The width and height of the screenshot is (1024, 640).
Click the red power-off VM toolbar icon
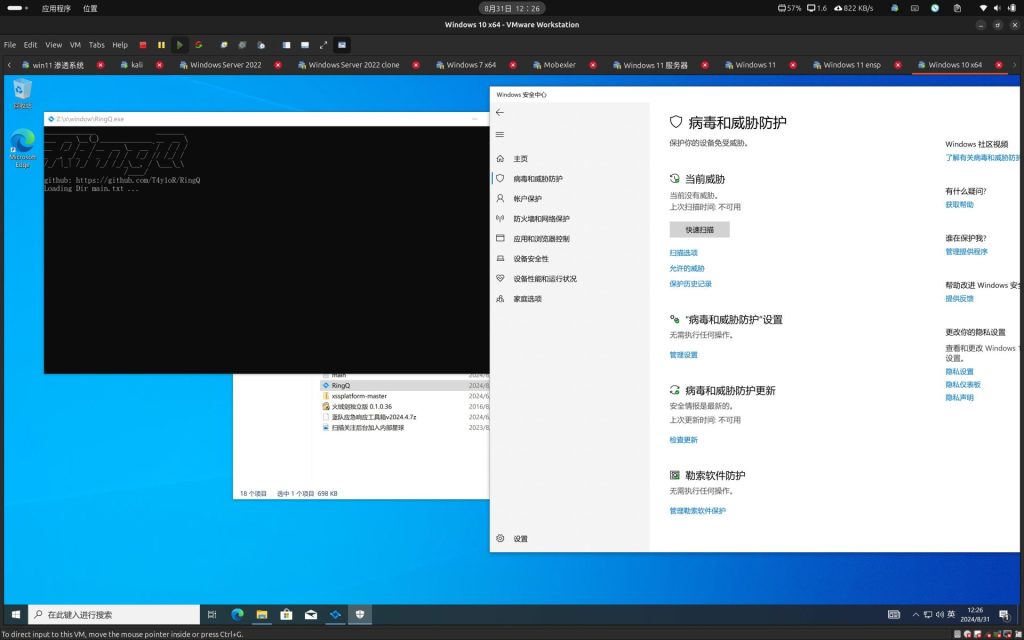(143, 45)
